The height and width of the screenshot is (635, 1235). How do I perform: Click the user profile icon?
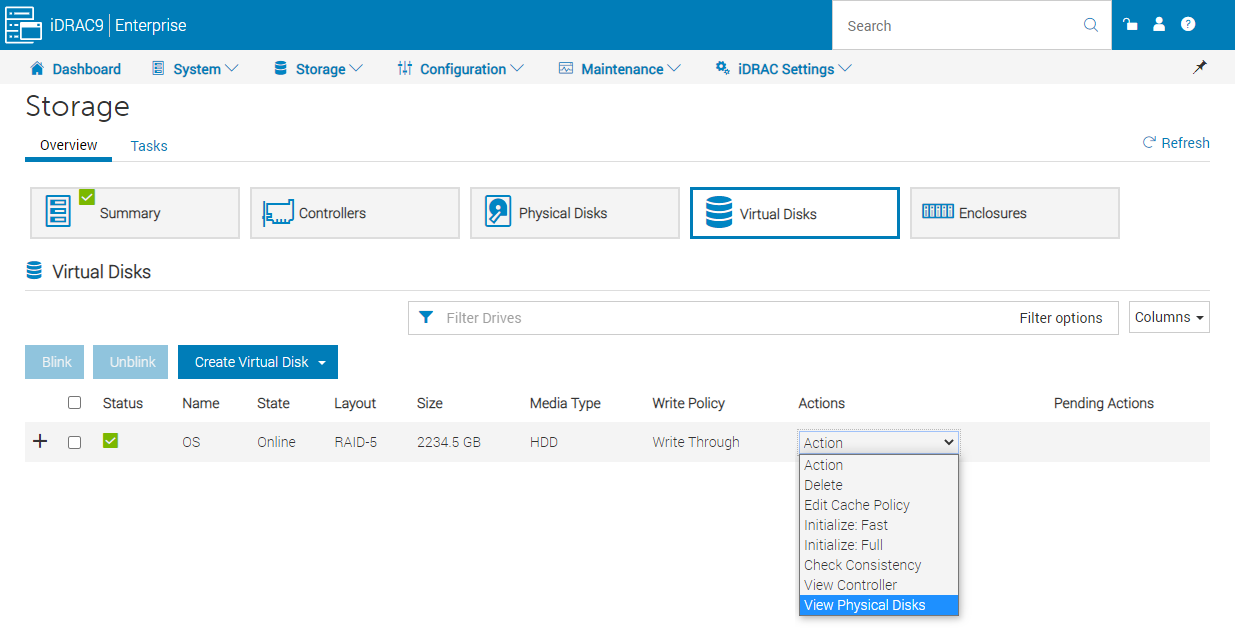[1159, 25]
